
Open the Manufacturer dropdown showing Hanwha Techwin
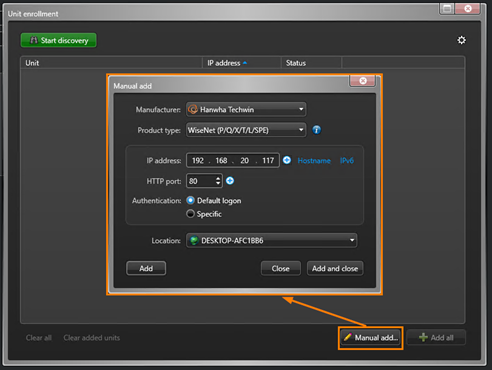pos(246,110)
